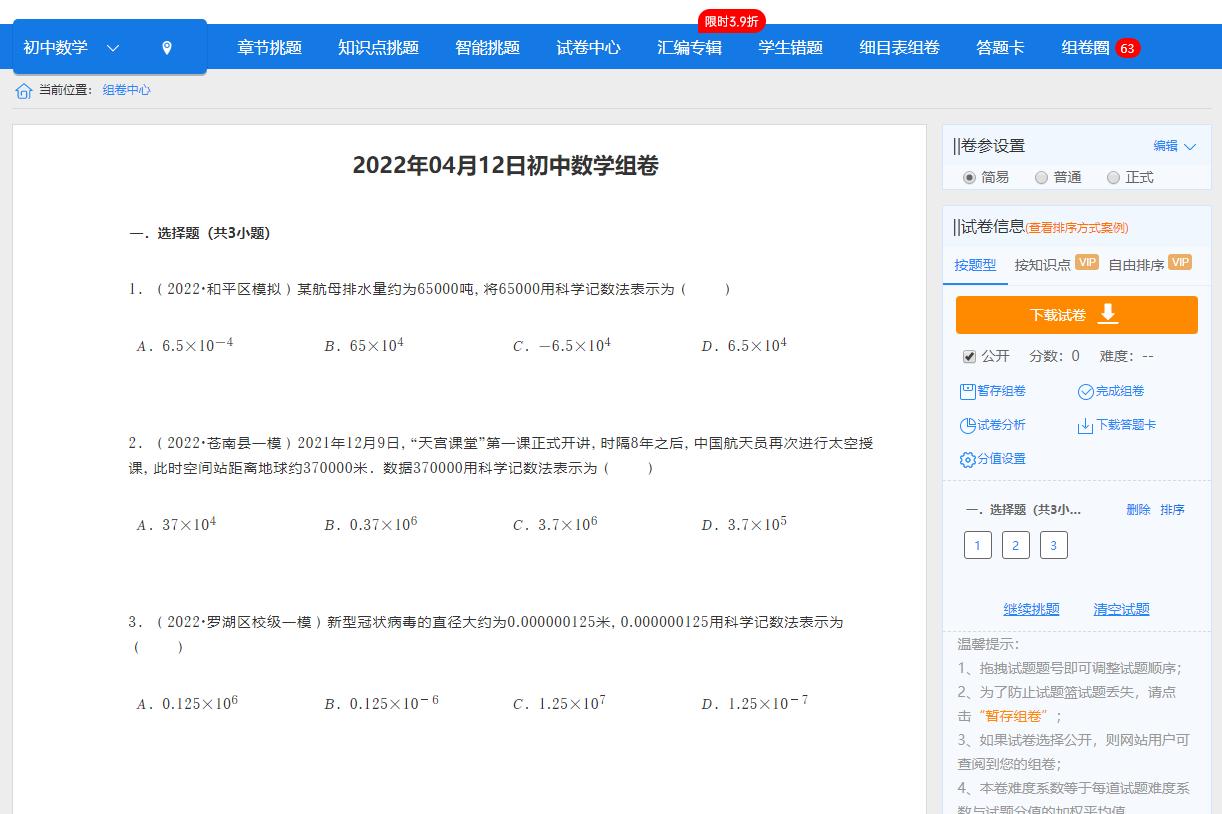Switch to the 按知识点 tab

(1041, 264)
